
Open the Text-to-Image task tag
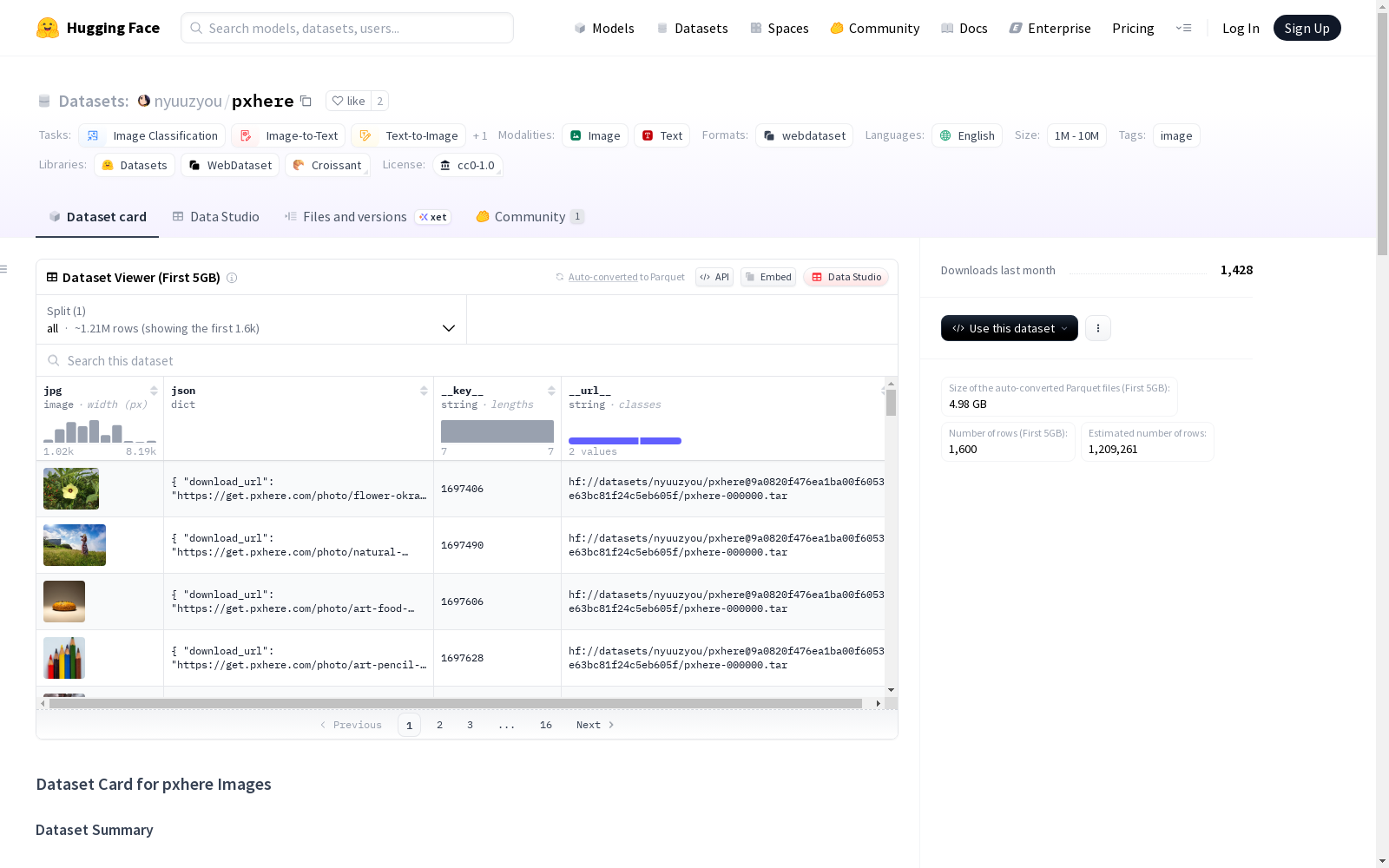point(408,135)
